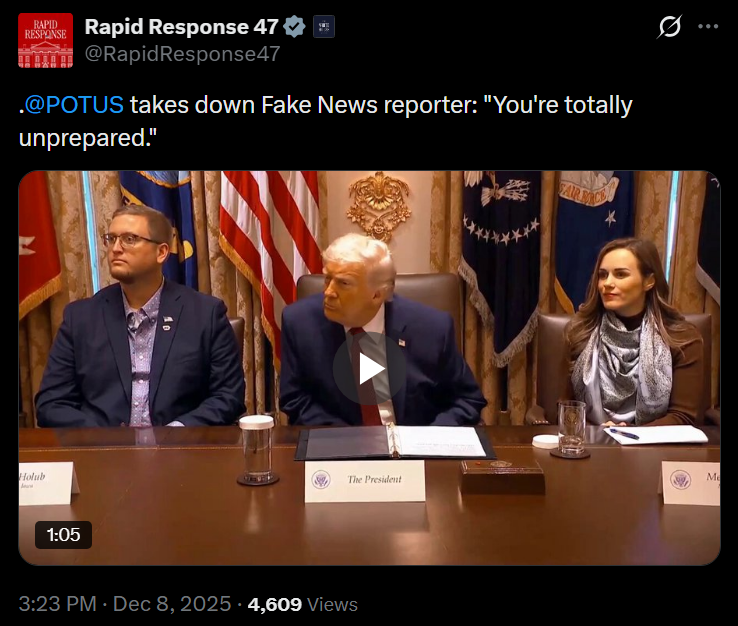Click the gold wall ornament above the center chair
The height and width of the screenshot is (626, 738).
point(379,203)
